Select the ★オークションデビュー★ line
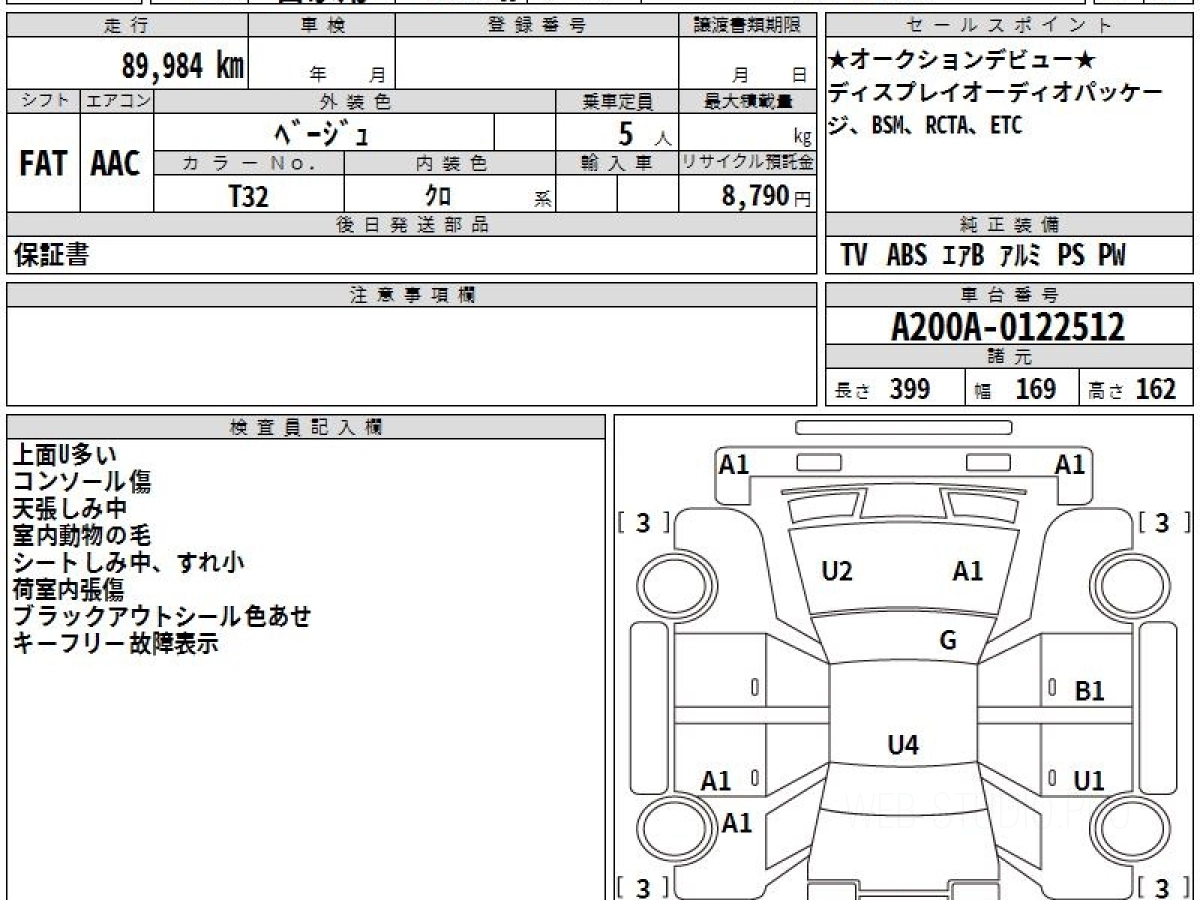The height and width of the screenshot is (900, 1200). (x=963, y=61)
